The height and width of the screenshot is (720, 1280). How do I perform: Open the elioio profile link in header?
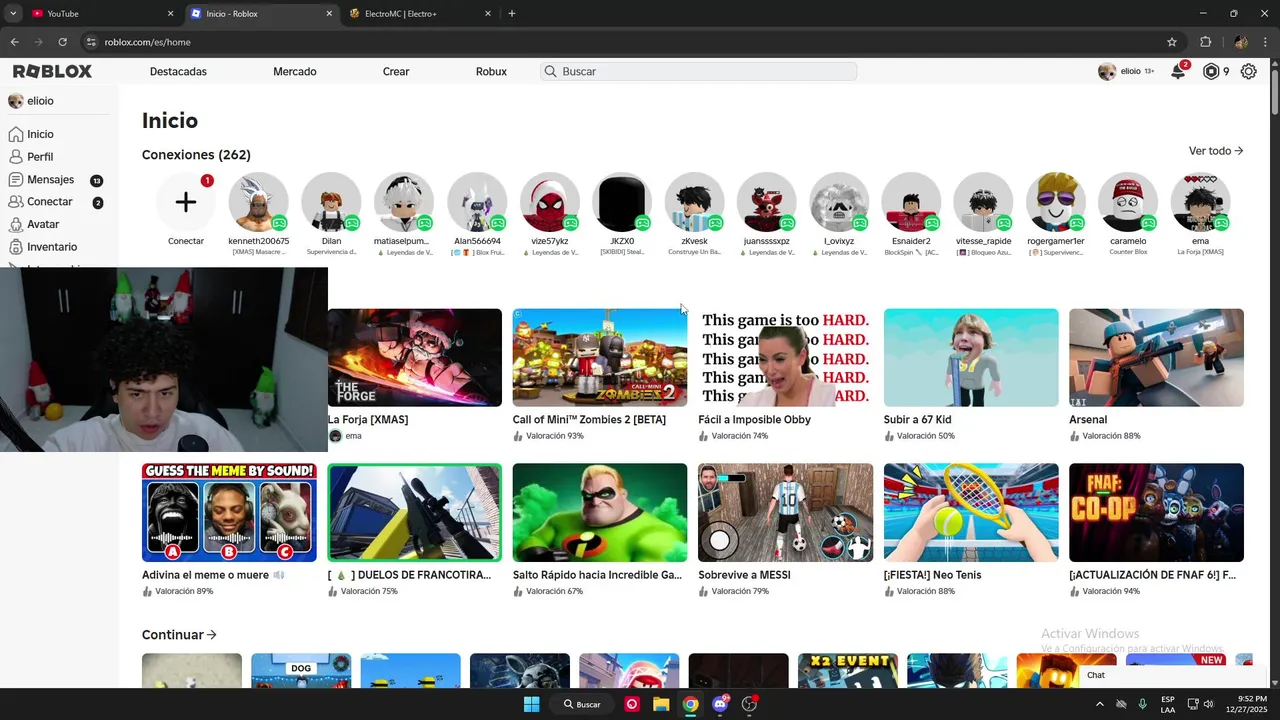click(x=1126, y=71)
